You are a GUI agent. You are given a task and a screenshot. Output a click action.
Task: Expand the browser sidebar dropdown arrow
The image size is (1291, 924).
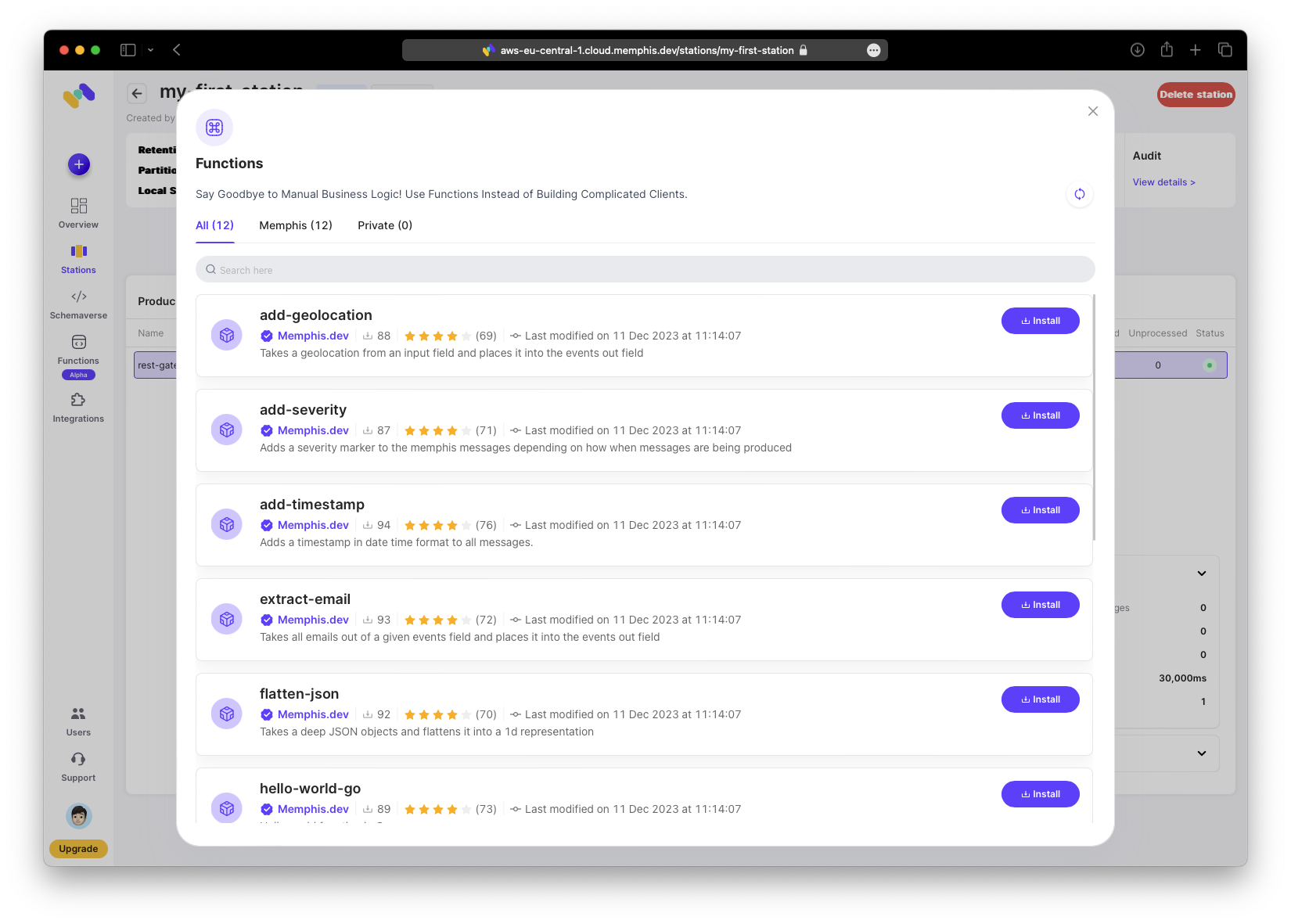click(151, 50)
